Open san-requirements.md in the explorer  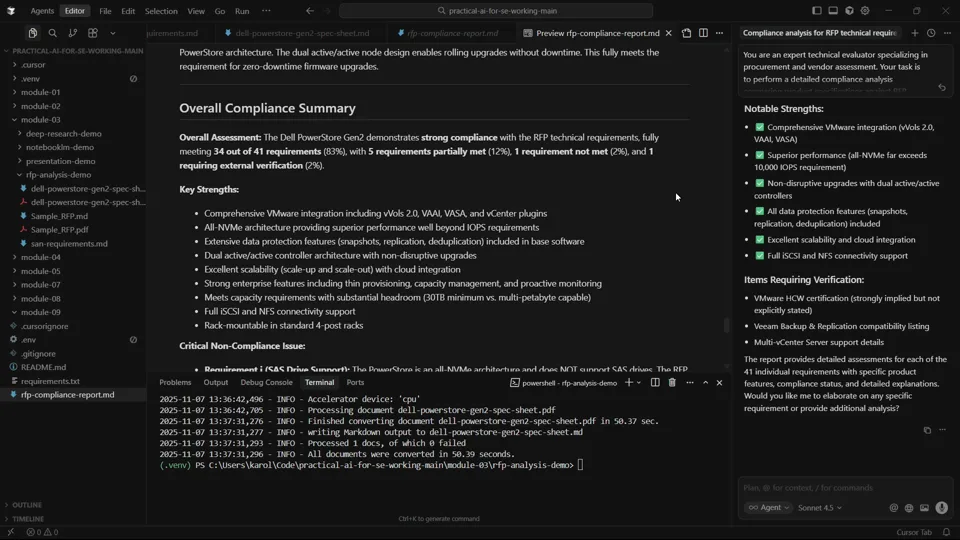[69, 244]
